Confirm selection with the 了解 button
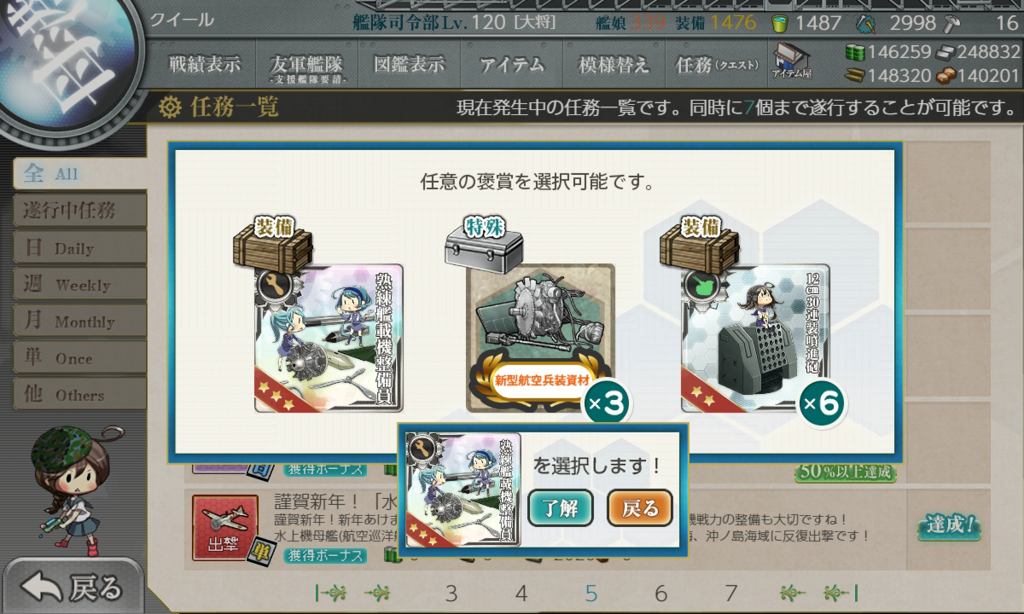Image resolution: width=1024 pixels, height=614 pixels. (x=560, y=508)
